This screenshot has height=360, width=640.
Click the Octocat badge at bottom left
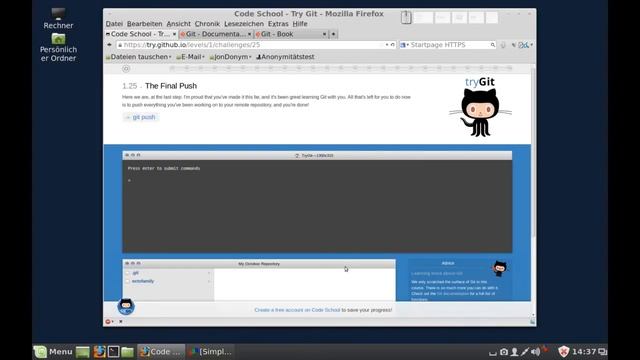click(126, 307)
